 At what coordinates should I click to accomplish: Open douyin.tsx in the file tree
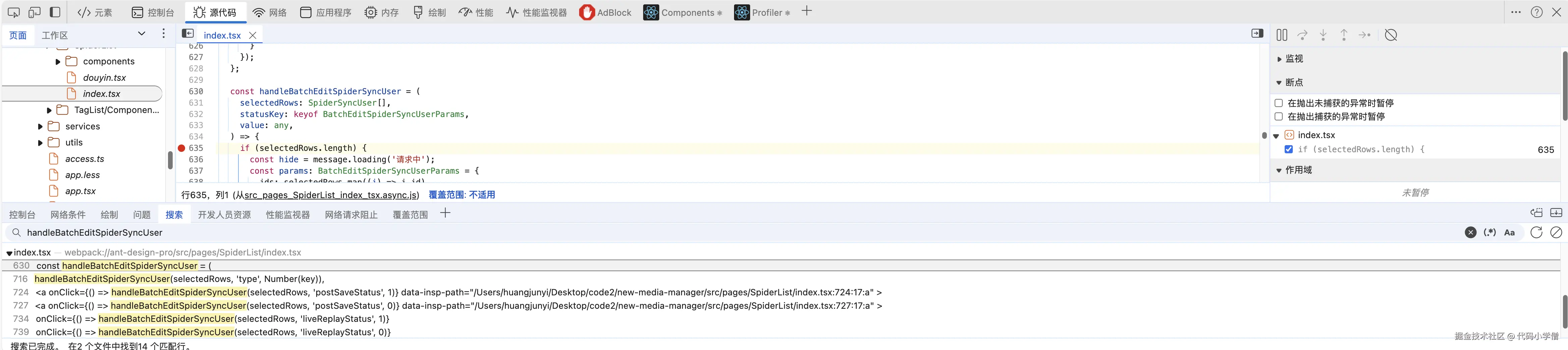(x=104, y=77)
